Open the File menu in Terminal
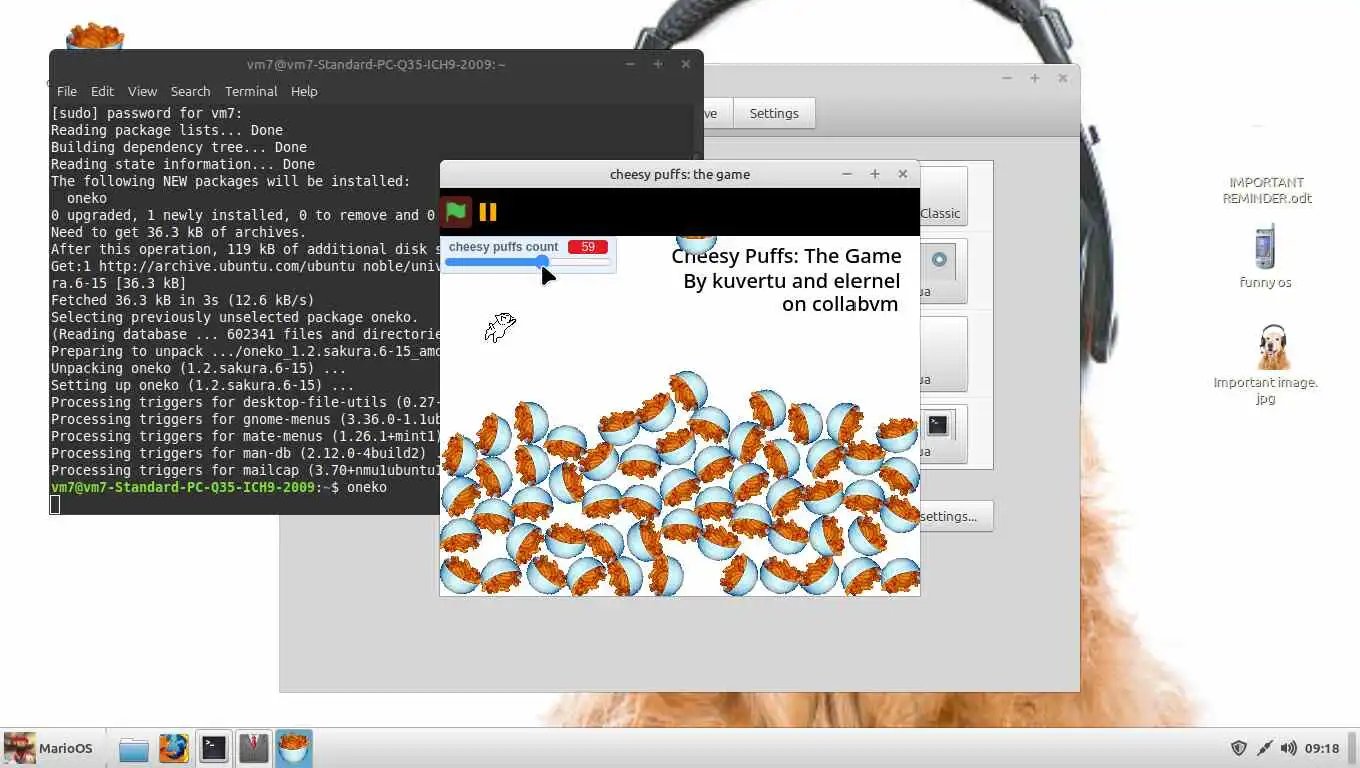 coord(67,91)
